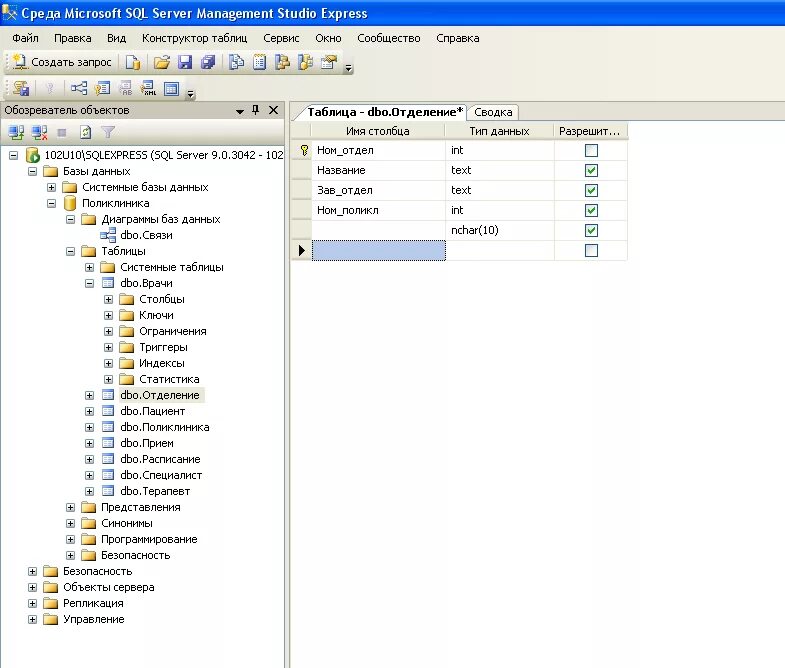Click the manage indexes and keys icon

point(102,89)
